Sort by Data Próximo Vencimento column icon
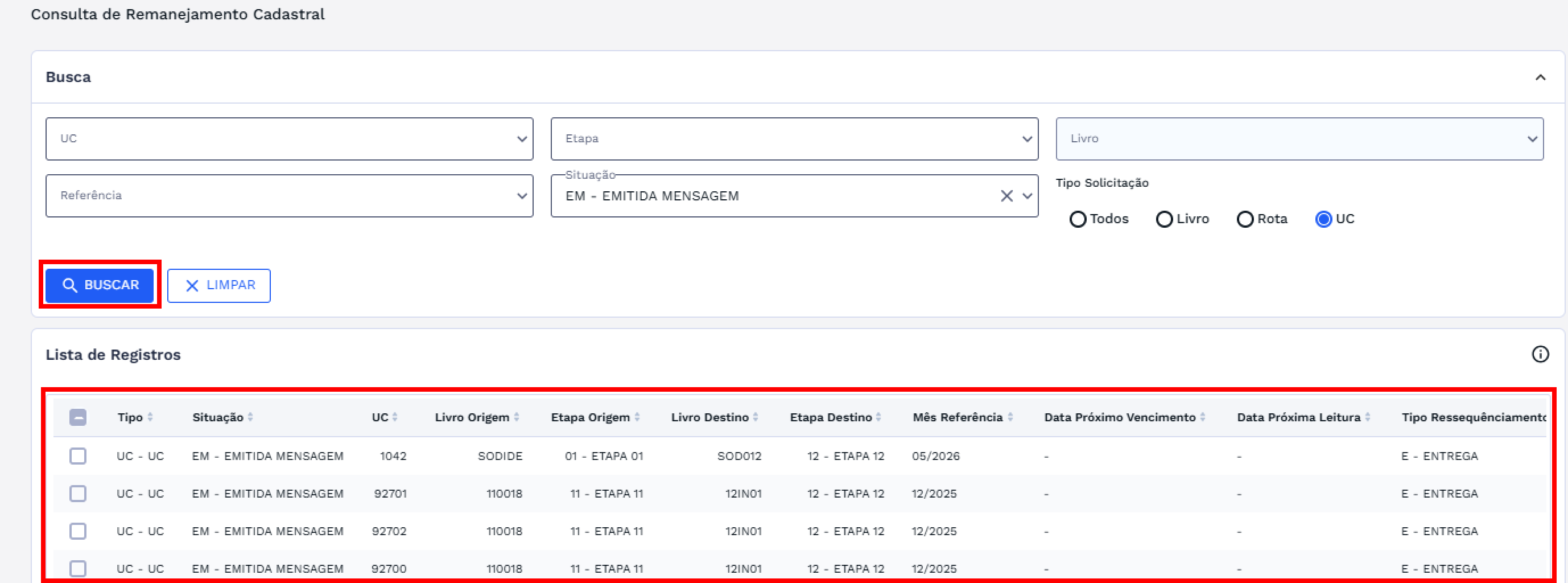Viewport: 1568px width, 583px height. click(1203, 417)
